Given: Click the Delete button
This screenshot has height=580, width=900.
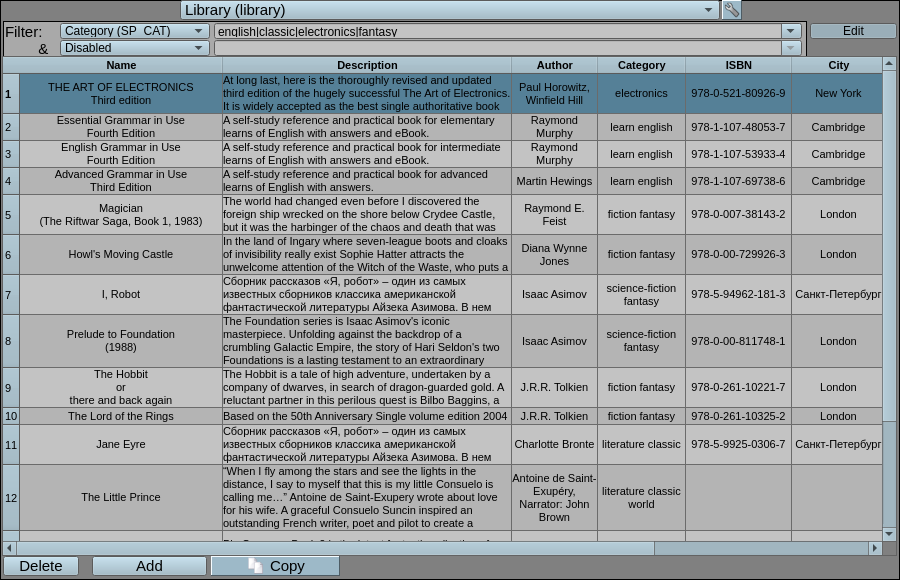Looking at the screenshot, I should [x=41, y=566].
